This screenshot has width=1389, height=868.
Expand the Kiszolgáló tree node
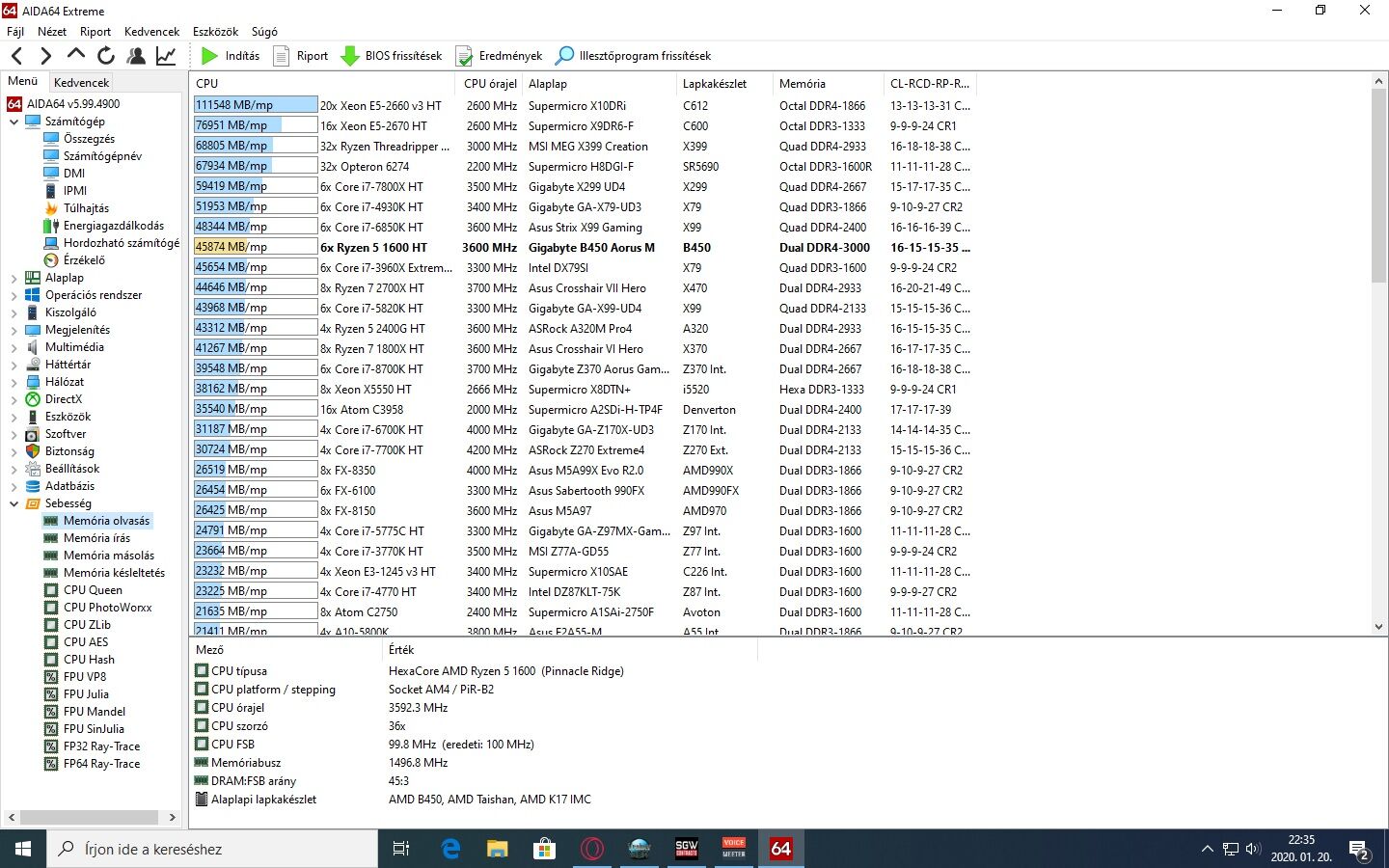pos(14,312)
